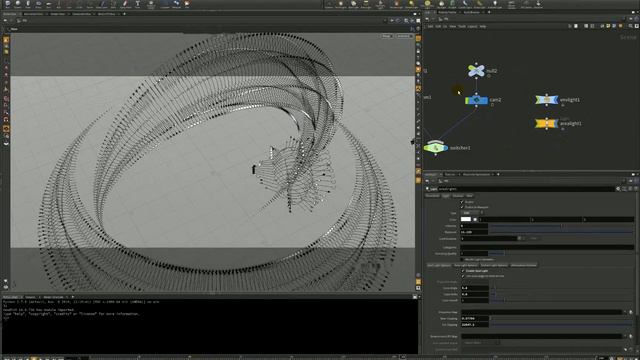Select the switcher1 node
Viewport: 640px width, 360px height.
(x=436, y=147)
